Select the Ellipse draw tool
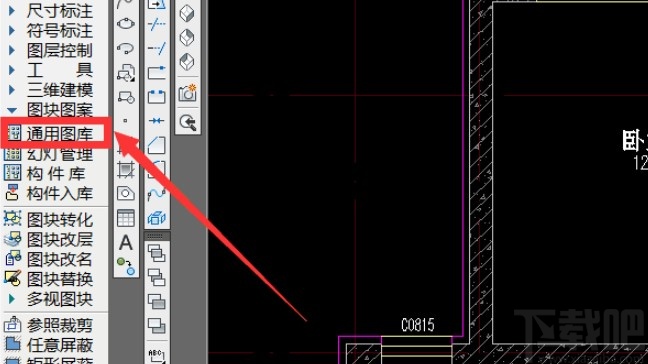The height and width of the screenshot is (364, 648). pyautogui.click(x=126, y=24)
